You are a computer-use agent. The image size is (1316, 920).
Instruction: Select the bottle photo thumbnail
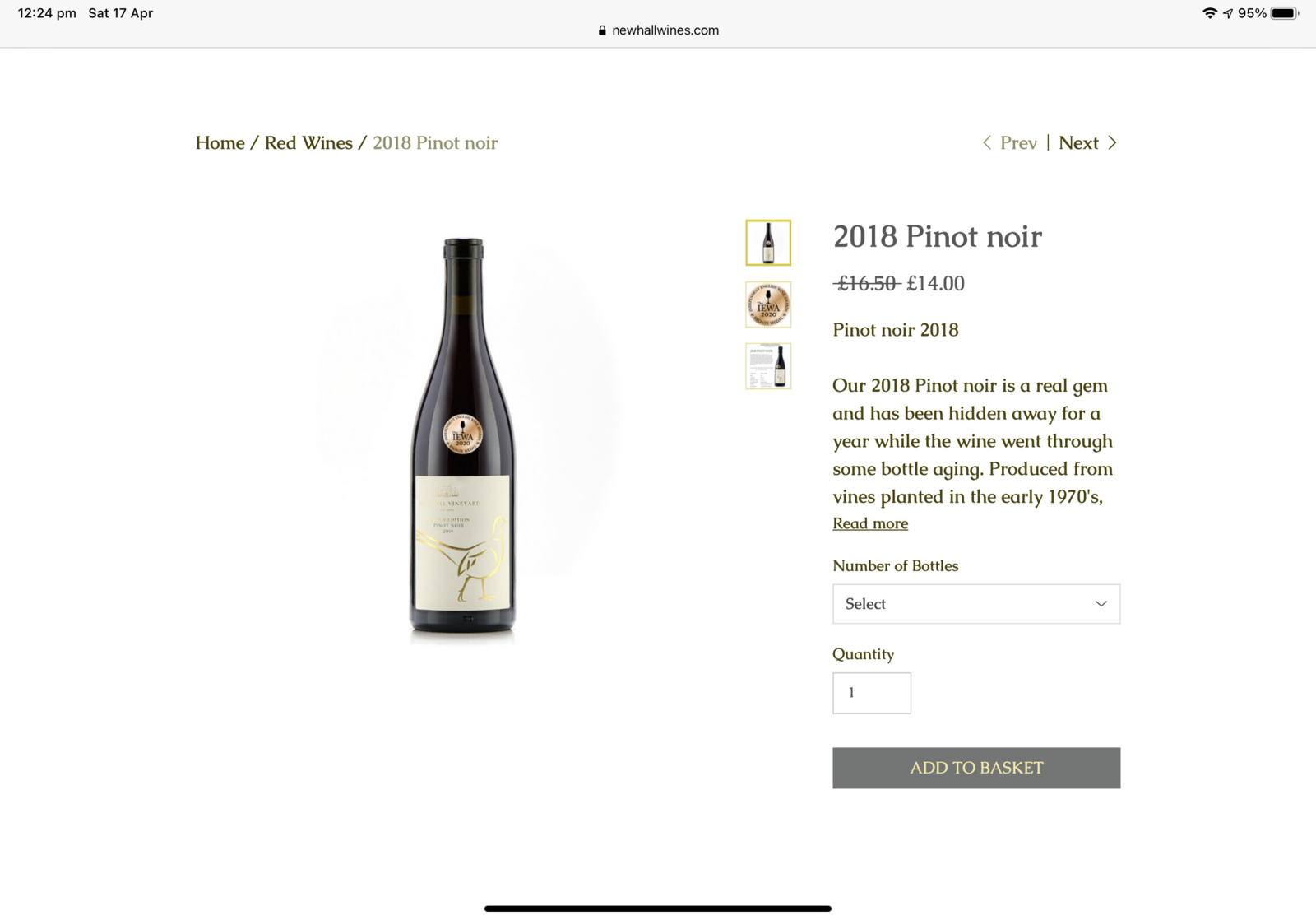tap(768, 243)
